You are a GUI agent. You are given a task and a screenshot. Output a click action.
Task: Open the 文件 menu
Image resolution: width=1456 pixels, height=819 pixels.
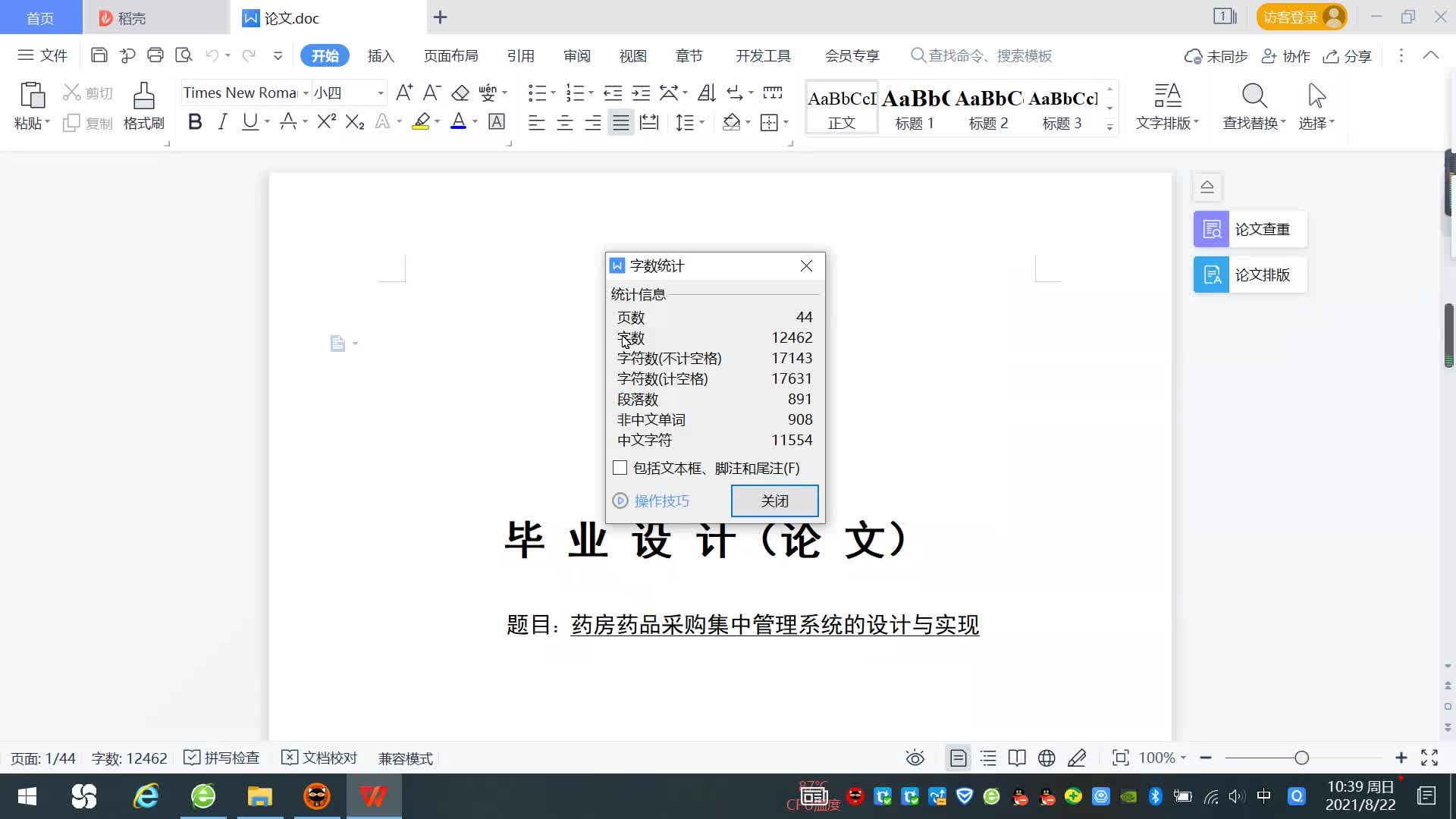pyautogui.click(x=42, y=55)
